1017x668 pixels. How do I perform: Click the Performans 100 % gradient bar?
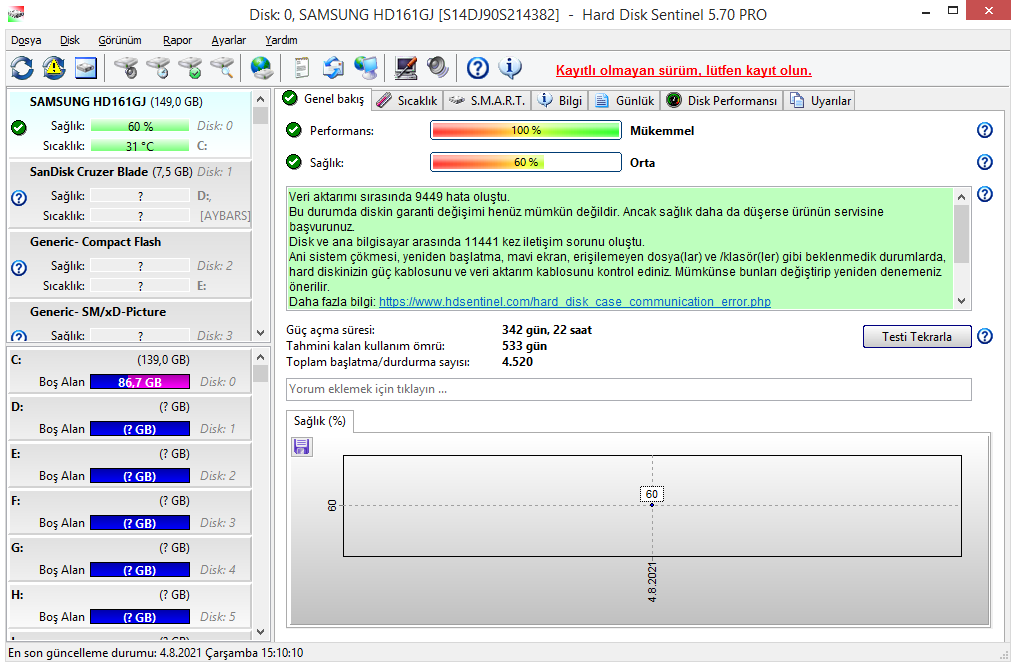(x=526, y=130)
